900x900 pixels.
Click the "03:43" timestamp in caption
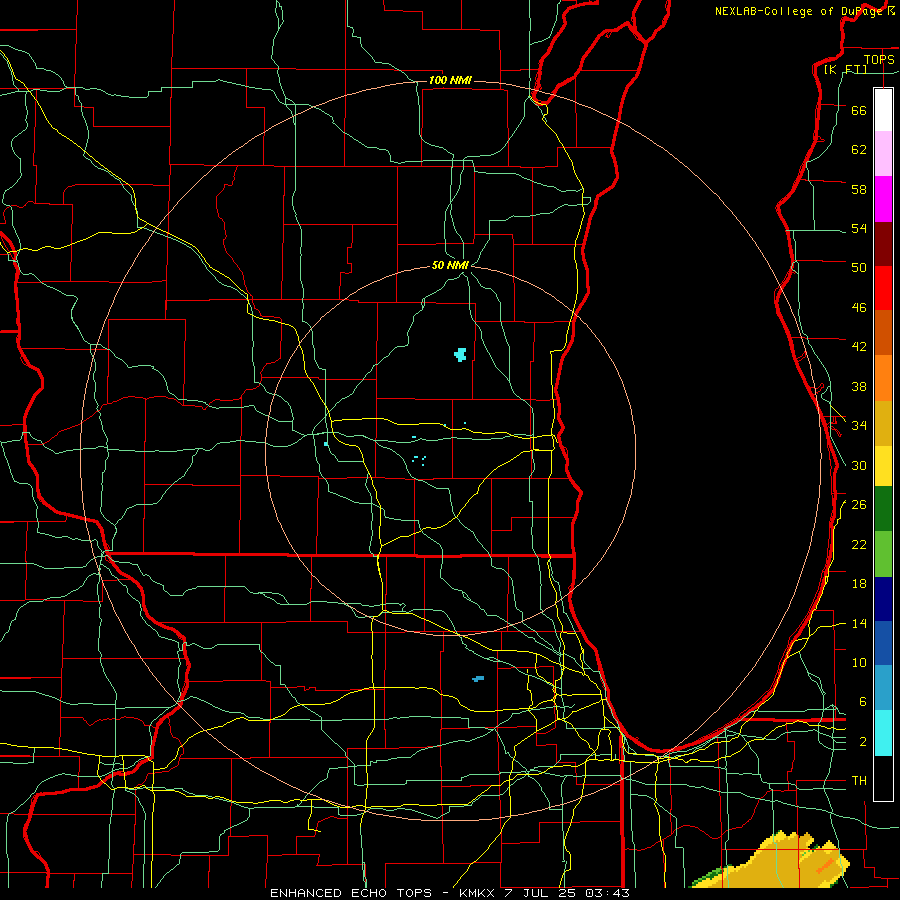pyautogui.click(x=607, y=893)
